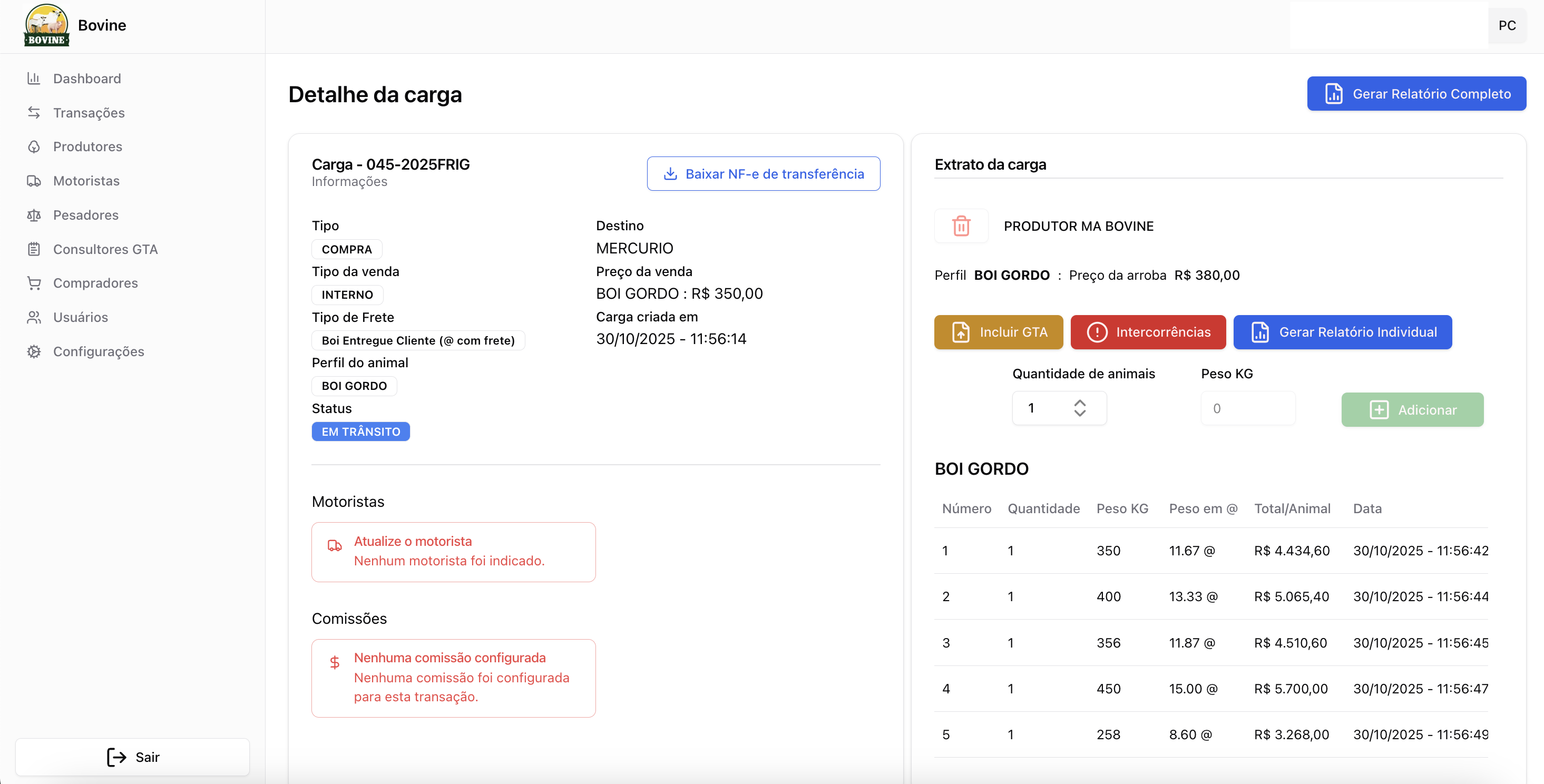Click the Sair logout icon
1544x784 pixels.
[116, 757]
